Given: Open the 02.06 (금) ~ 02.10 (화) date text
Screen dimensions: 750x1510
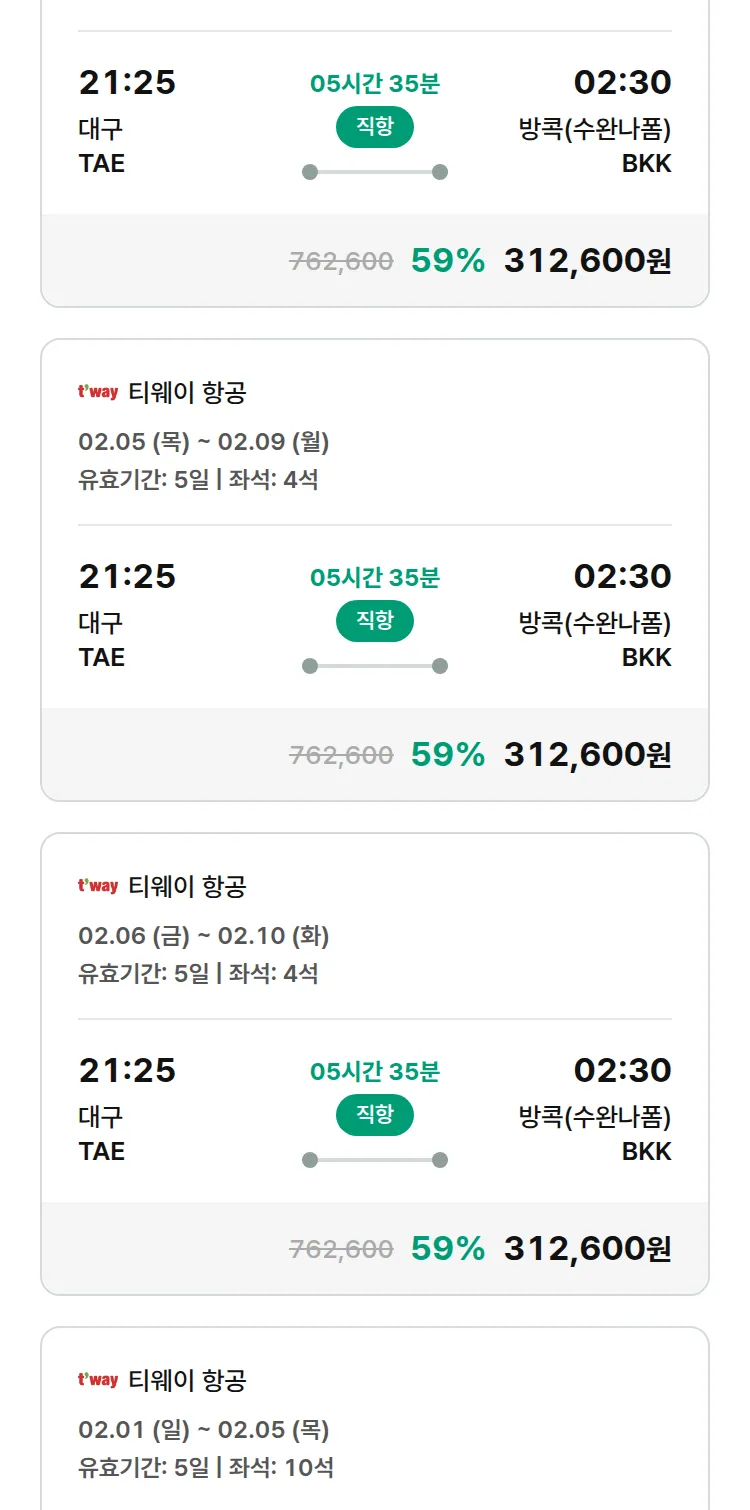Looking at the screenshot, I should [204, 936].
